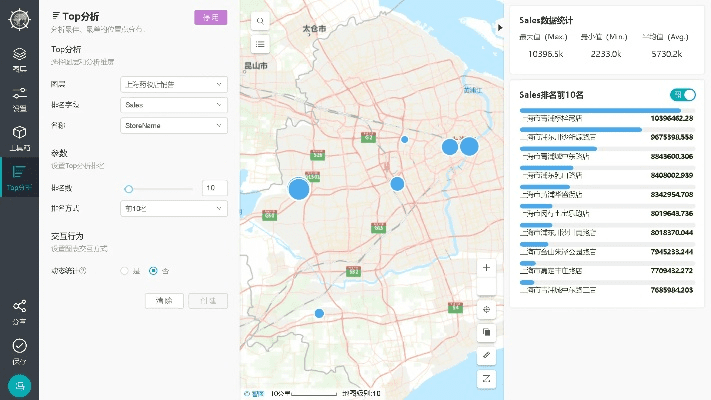Select the first dynamic statistics radio option

(x=125, y=270)
